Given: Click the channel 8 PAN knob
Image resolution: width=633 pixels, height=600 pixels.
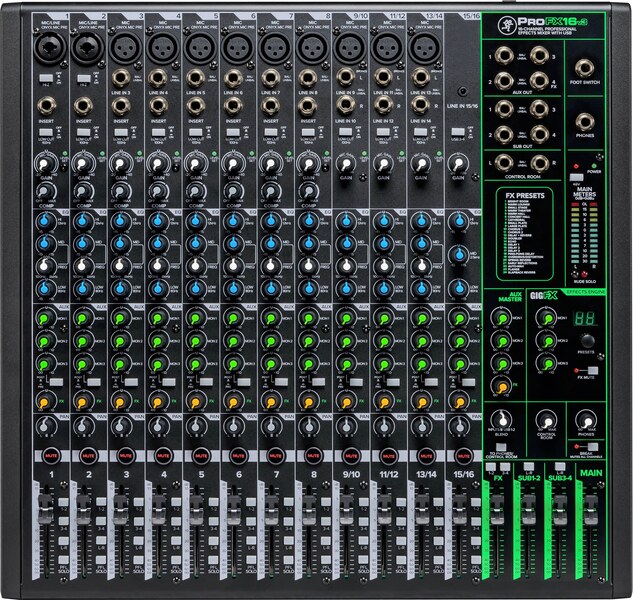Looking at the screenshot, I should 308,425.
